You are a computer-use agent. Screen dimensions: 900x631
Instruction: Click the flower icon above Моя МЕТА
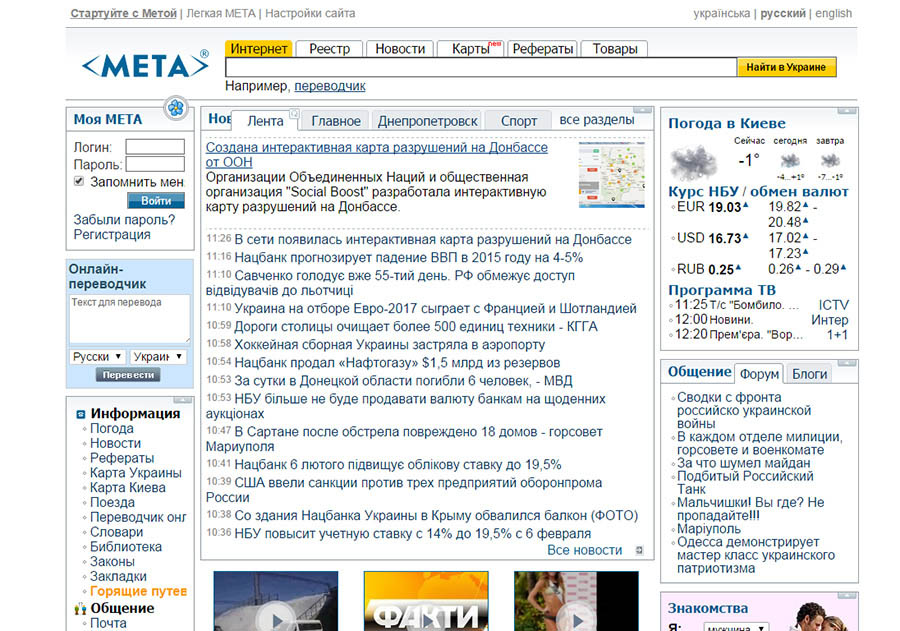point(176,107)
